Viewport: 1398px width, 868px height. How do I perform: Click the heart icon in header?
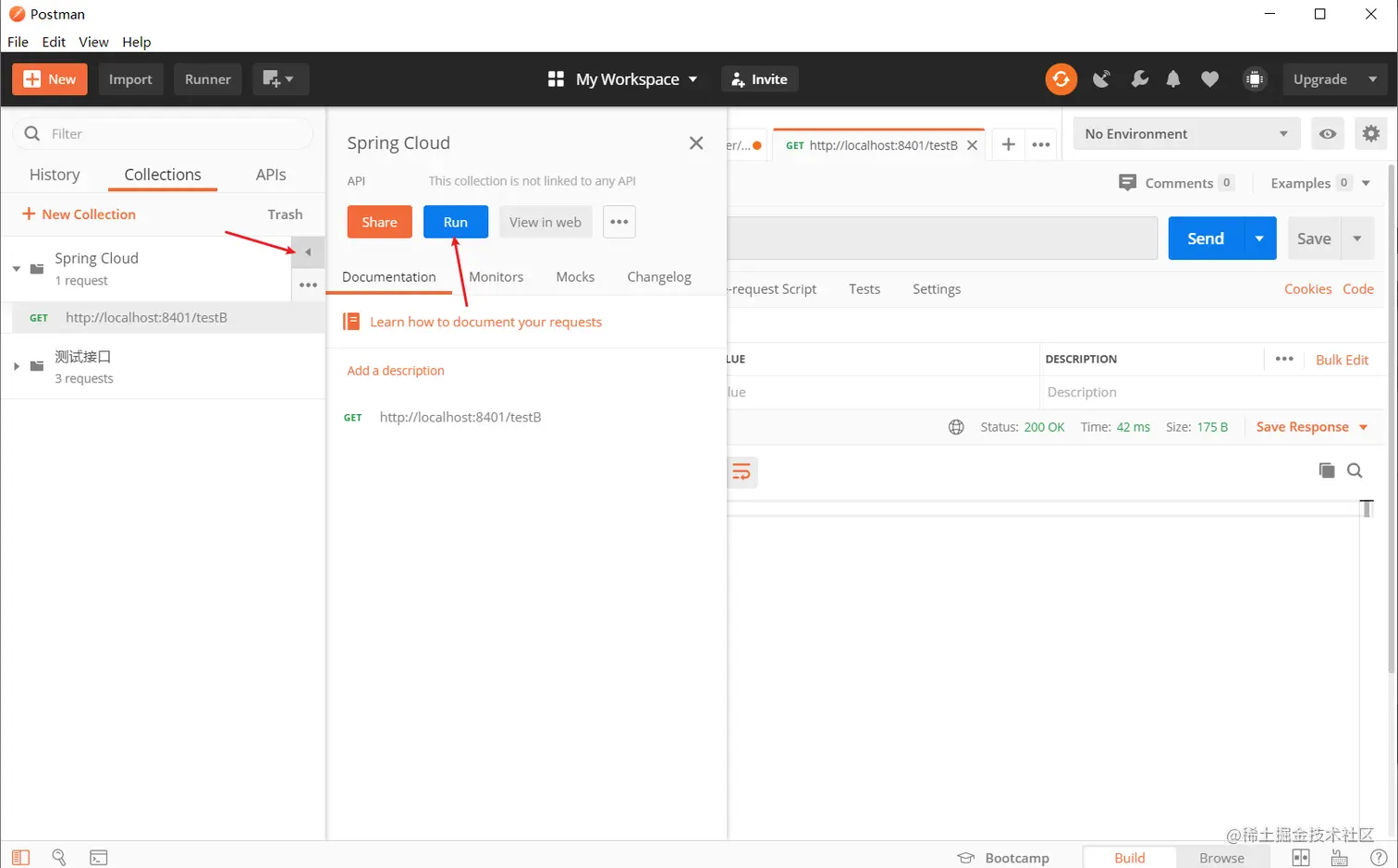1209,79
